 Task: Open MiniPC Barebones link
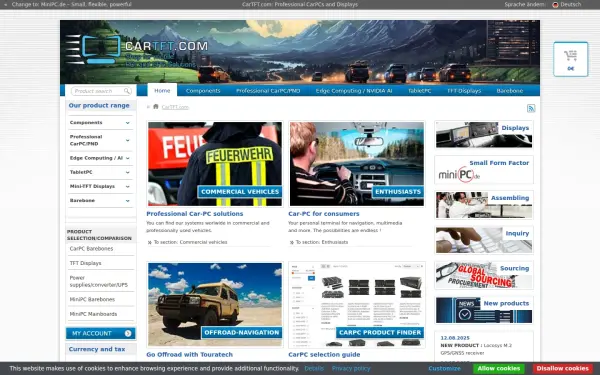[92, 299]
